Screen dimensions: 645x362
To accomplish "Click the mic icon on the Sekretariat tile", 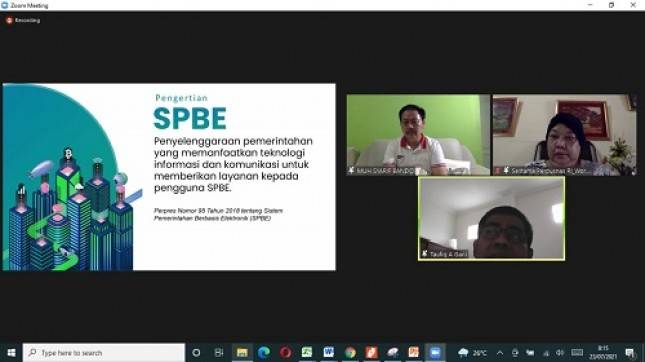I will [506, 170].
